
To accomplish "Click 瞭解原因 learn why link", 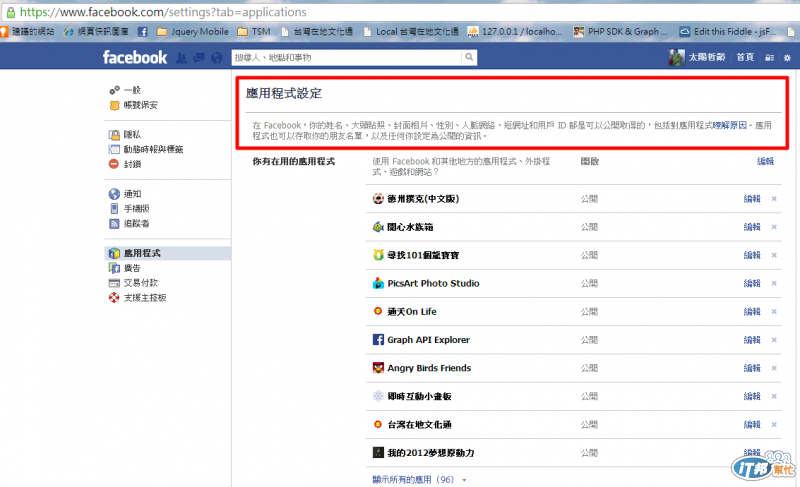I will tap(730, 125).
